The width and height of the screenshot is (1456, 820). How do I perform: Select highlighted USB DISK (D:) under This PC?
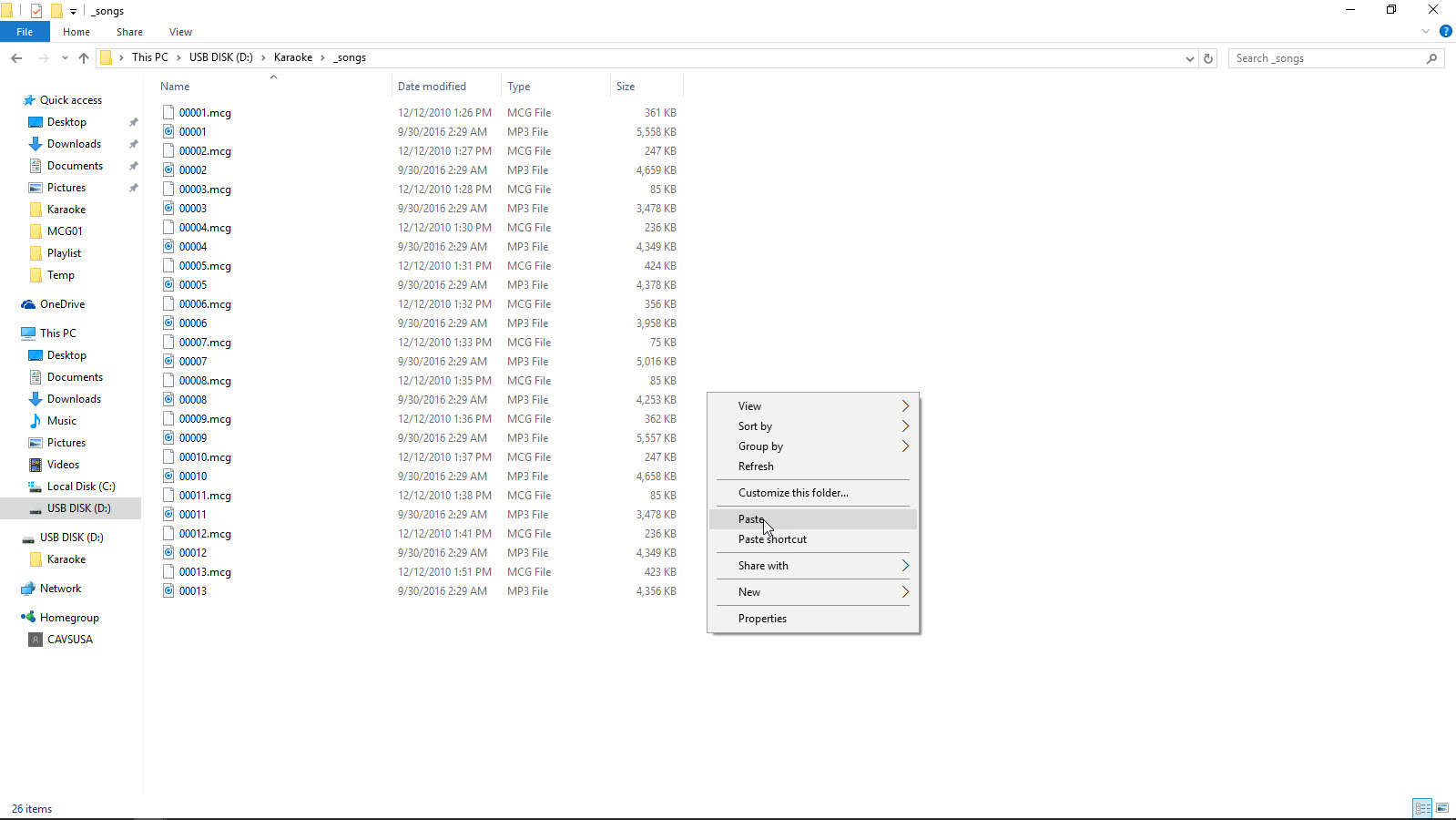coord(71,508)
